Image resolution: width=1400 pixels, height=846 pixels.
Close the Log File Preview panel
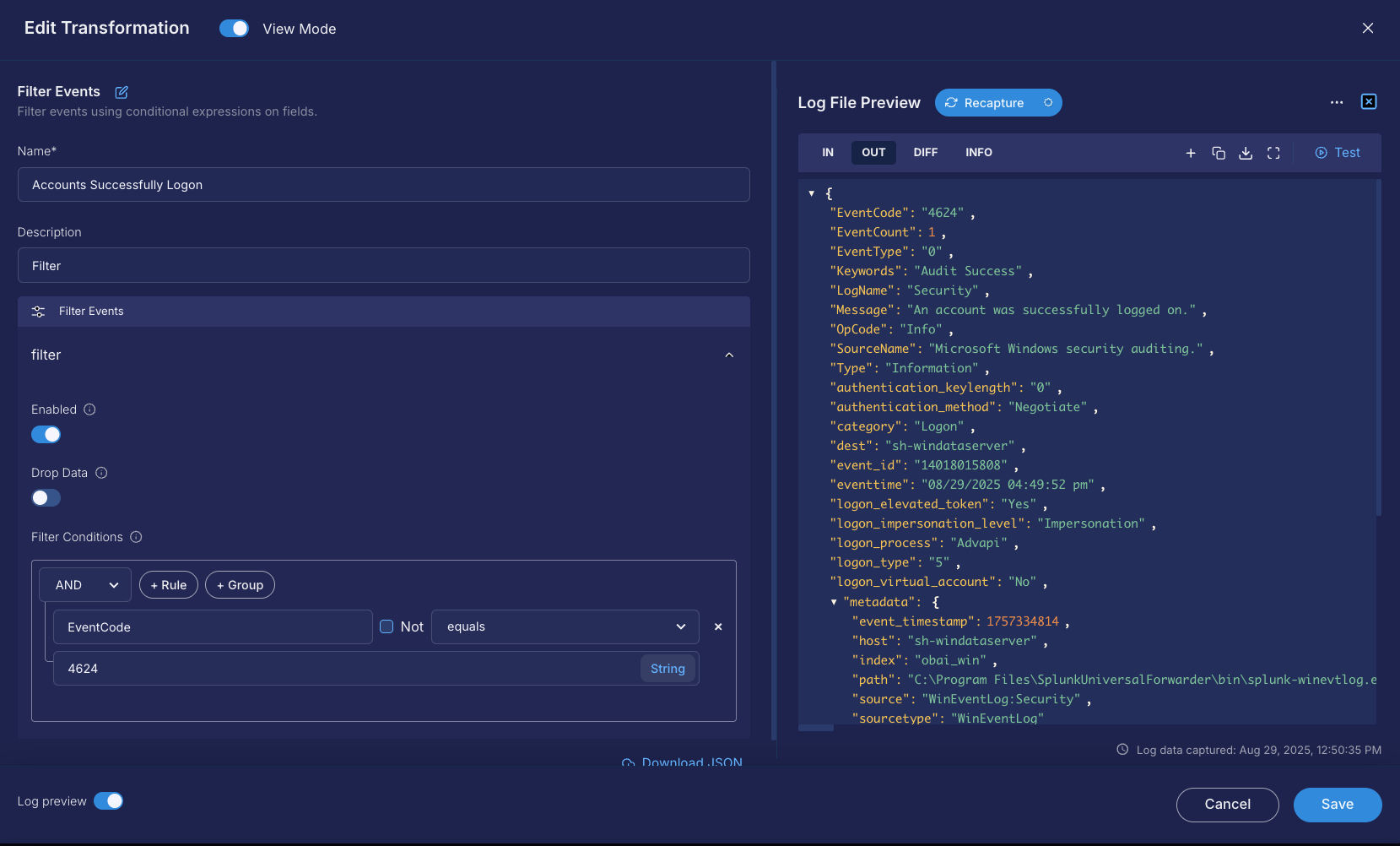[x=1369, y=102]
